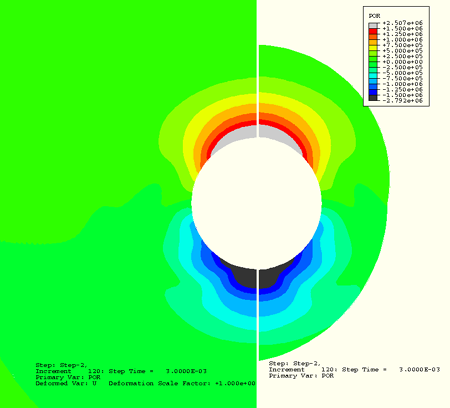Image resolution: width=450 pixels, height=408 pixels.
Task: Select the yellow legend color band
Action: coord(373,48)
